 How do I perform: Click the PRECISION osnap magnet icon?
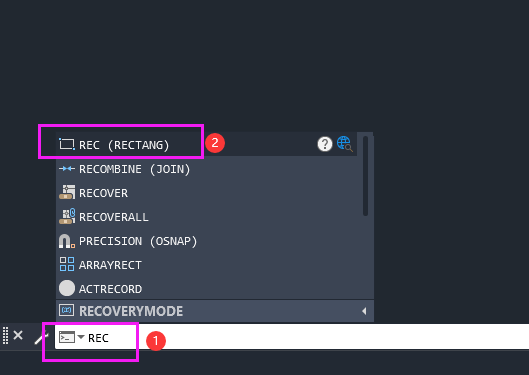67,241
